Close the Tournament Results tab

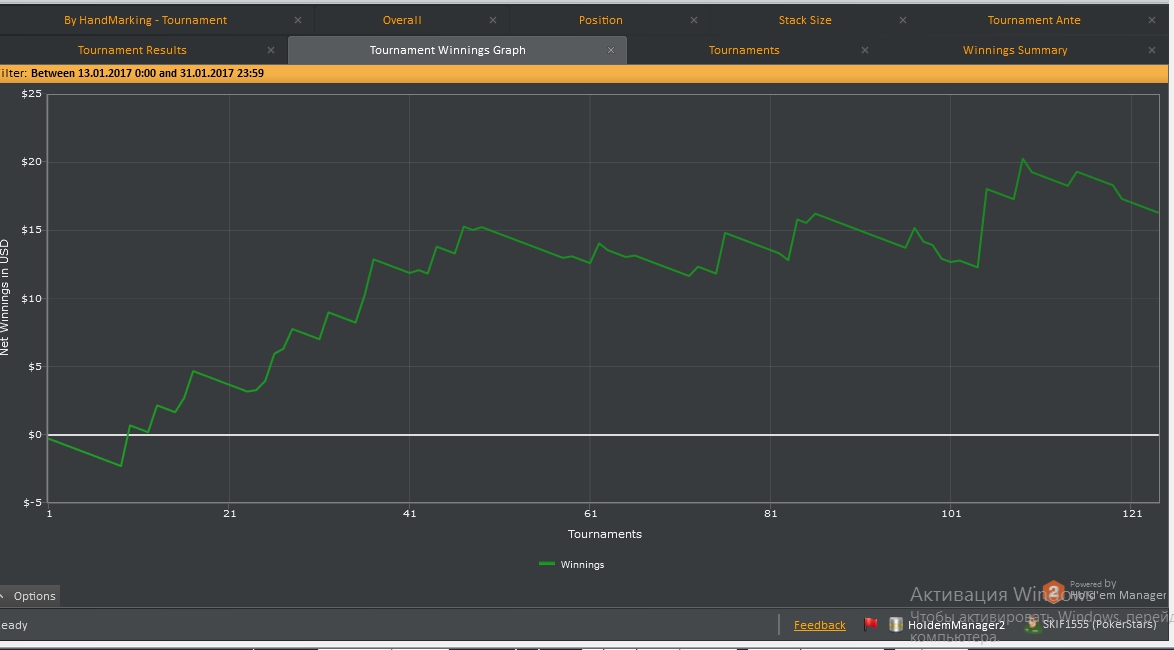coord(271,50)
